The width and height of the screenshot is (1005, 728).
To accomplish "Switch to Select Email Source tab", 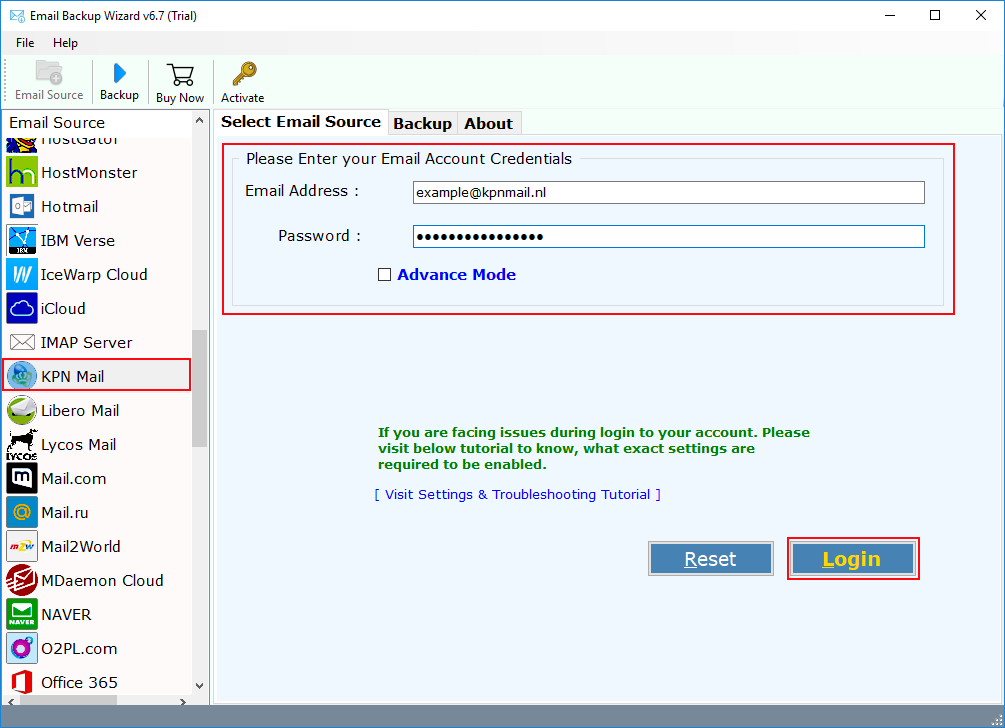I will pos(301,122).
